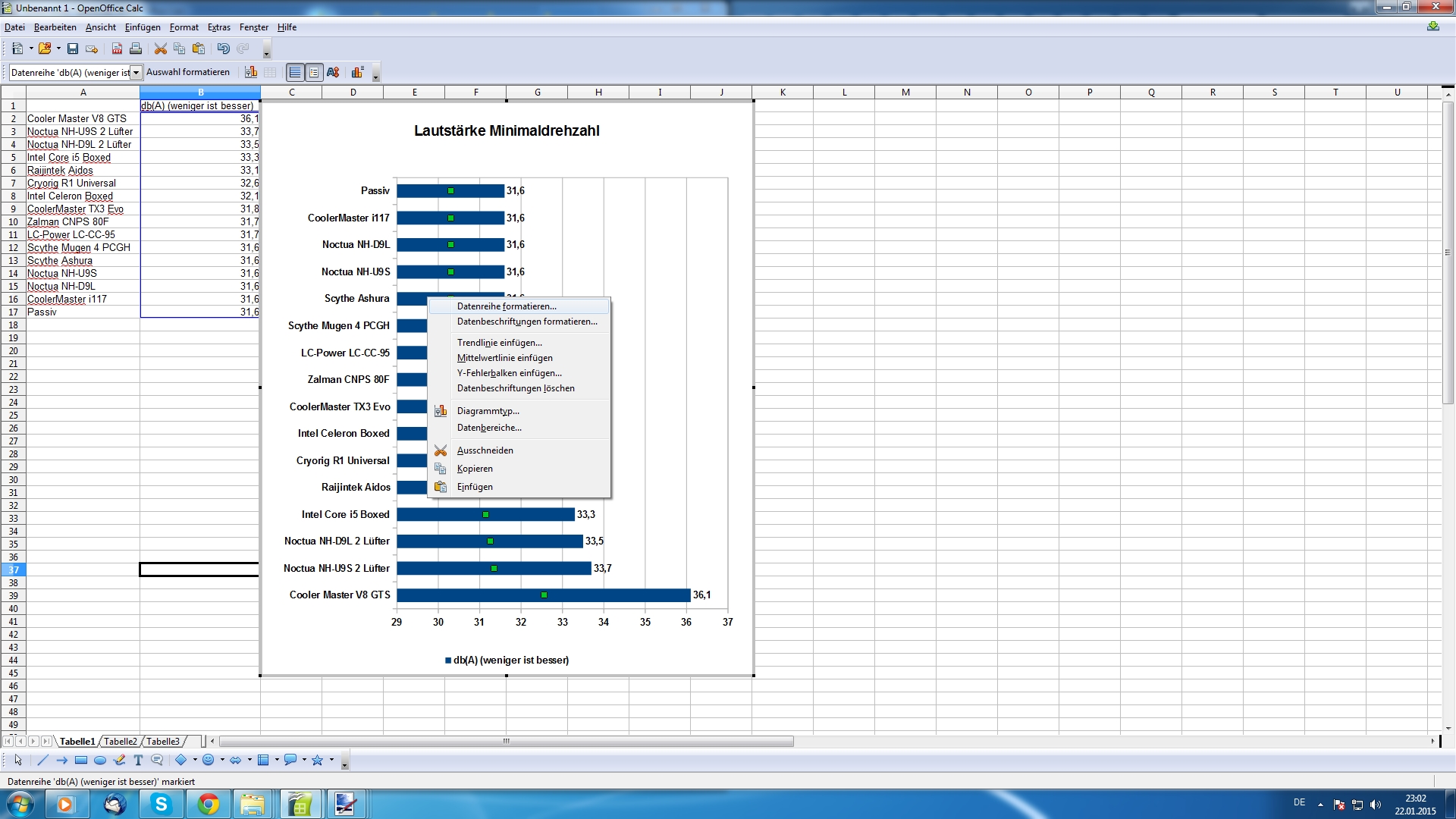
Task: Click the Paste clipboard icon in toolbar
Action: [x=199, y=49]
